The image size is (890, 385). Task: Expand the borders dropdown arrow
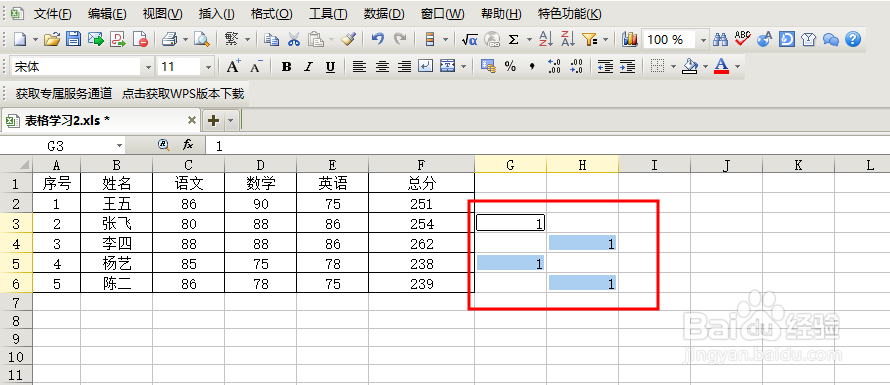[x=673, y=67]
